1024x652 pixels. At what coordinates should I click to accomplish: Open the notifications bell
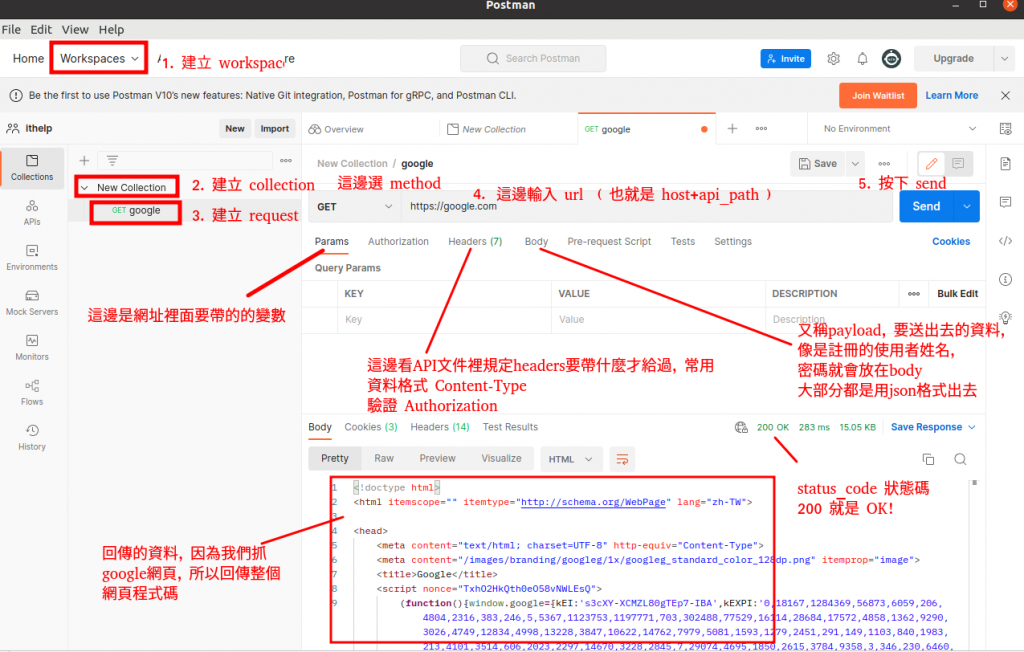(x=862, y=59)
